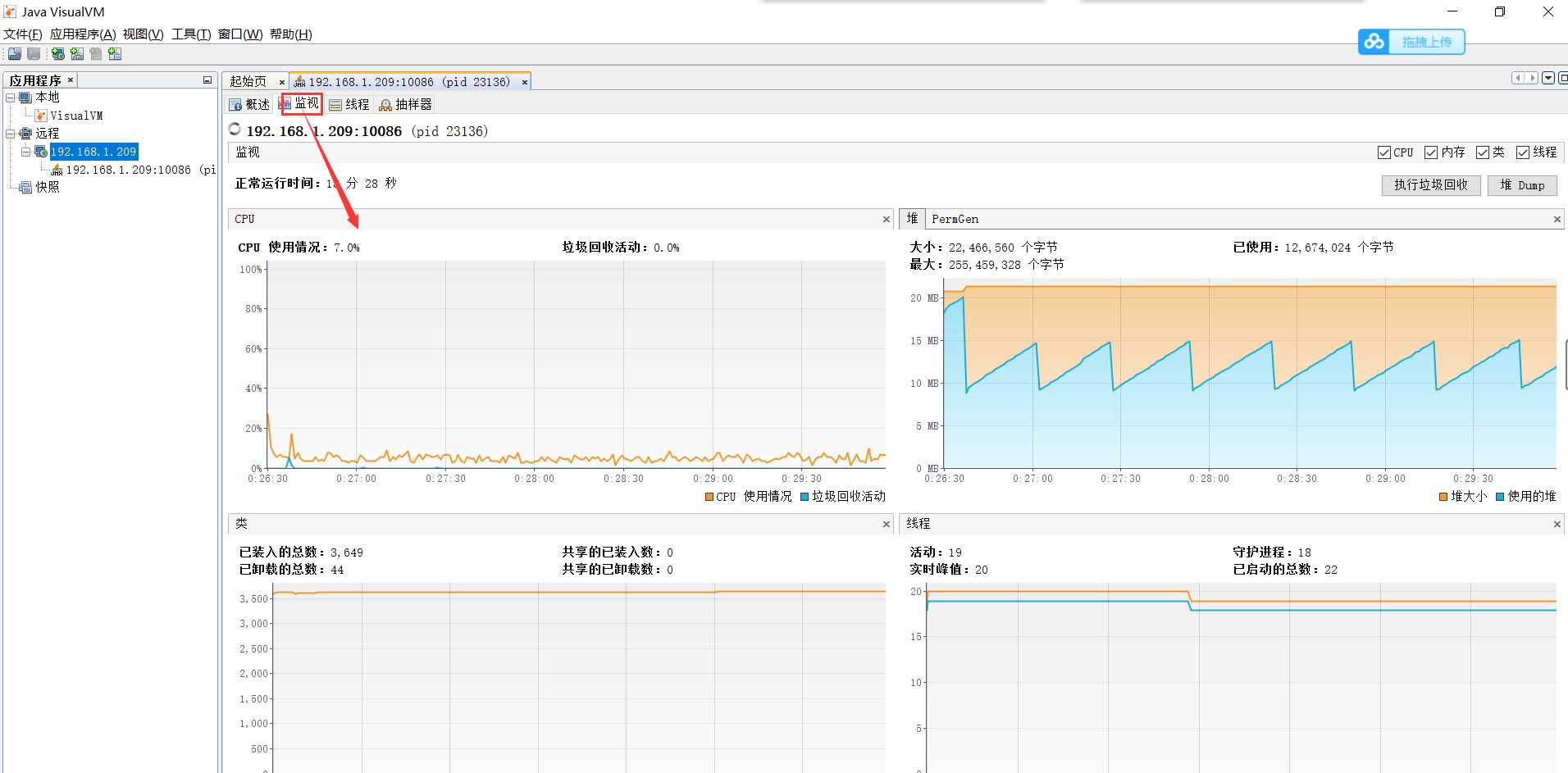
Task: Close the 类 chart panel
Action: point(886,524)
